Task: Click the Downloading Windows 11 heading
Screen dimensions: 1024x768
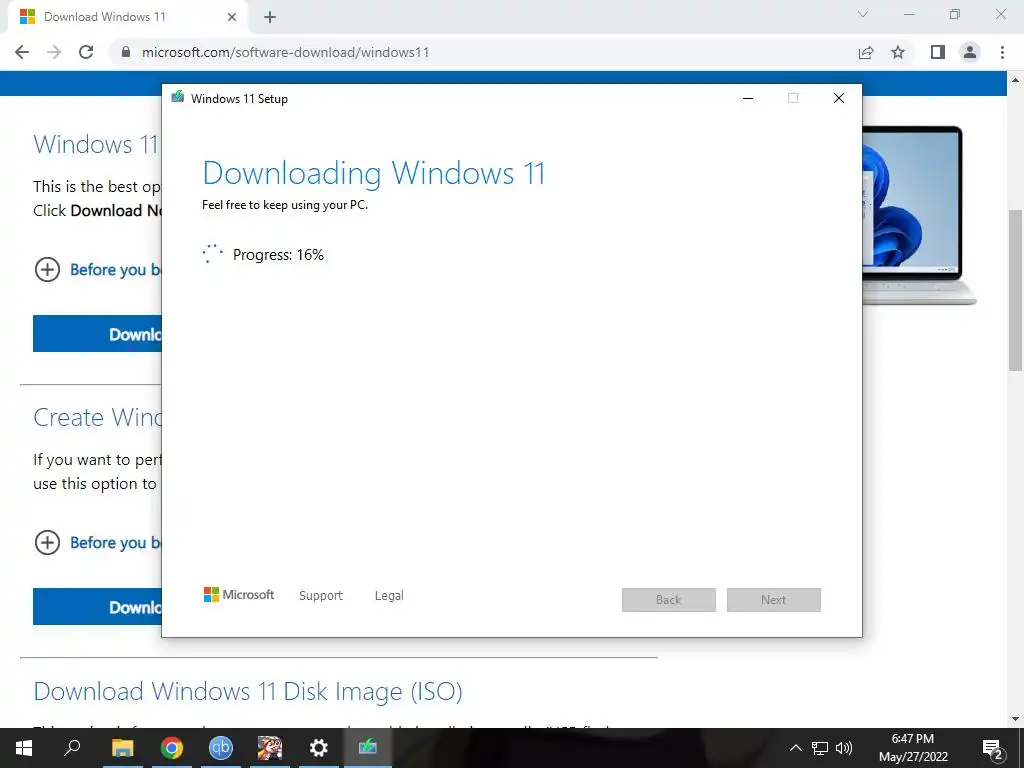Action: (374, 173)
